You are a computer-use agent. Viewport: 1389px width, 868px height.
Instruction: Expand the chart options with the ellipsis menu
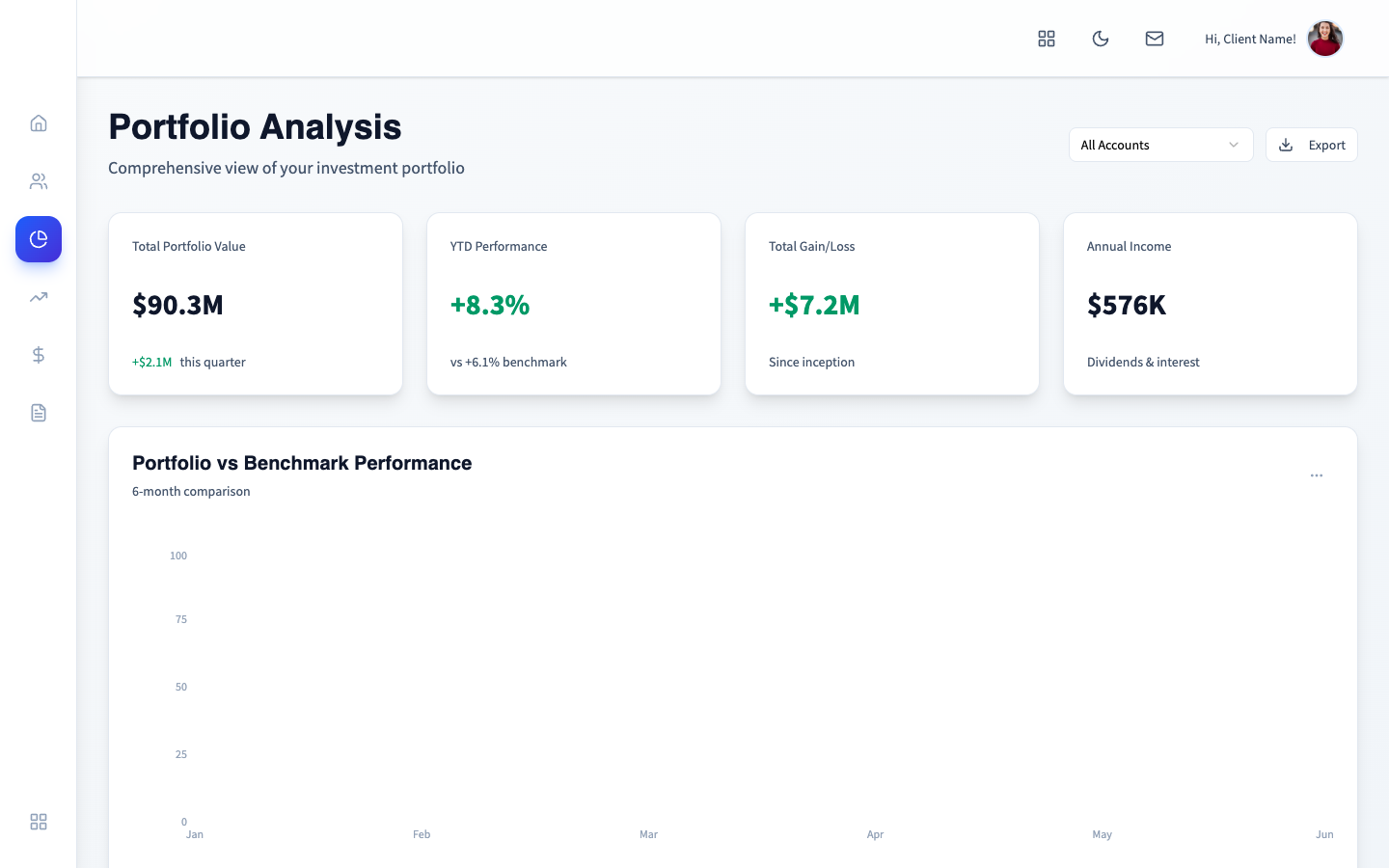click(x=1317, y=475)
